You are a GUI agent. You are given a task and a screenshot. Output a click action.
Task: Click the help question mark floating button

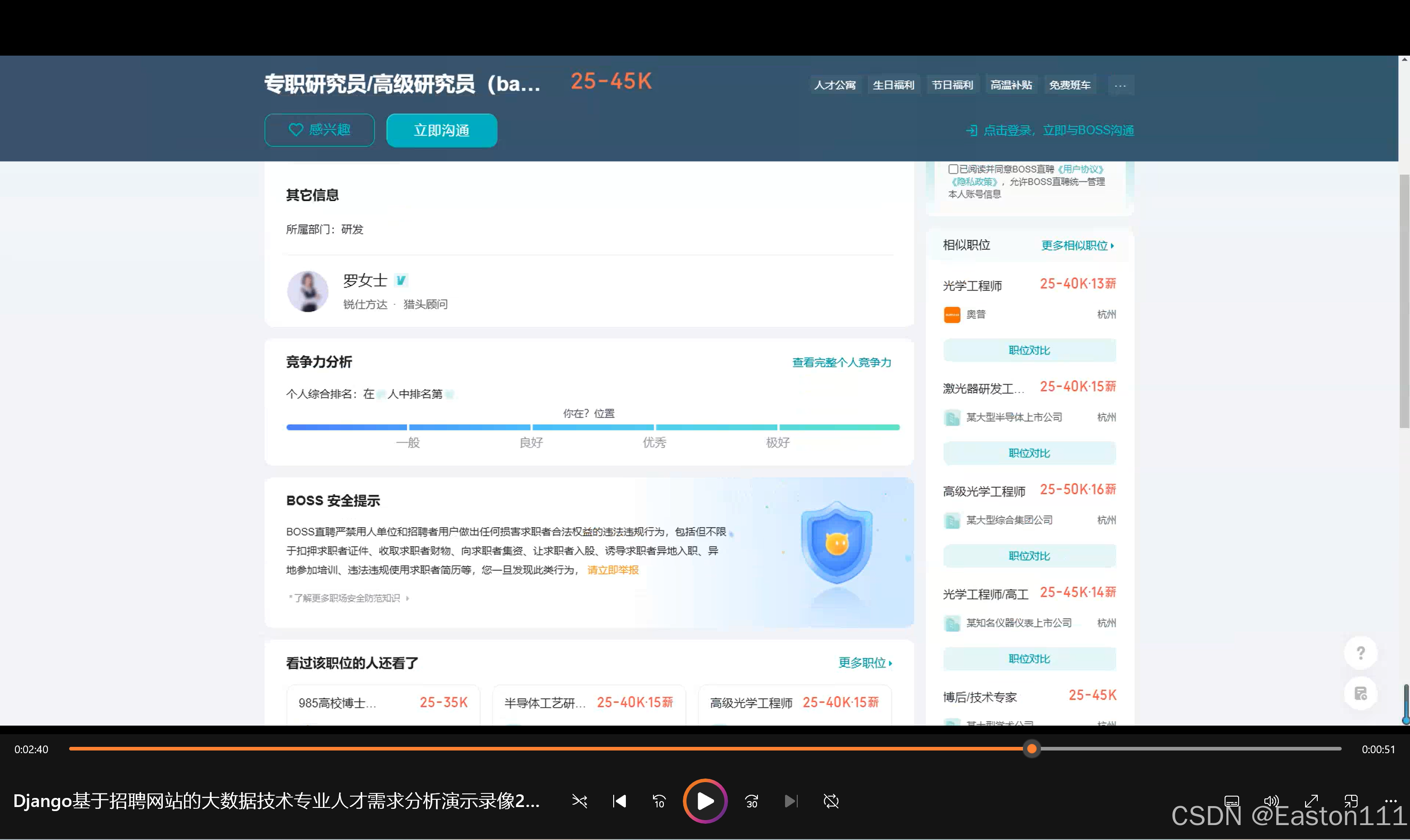click(x=1361, y=653)
